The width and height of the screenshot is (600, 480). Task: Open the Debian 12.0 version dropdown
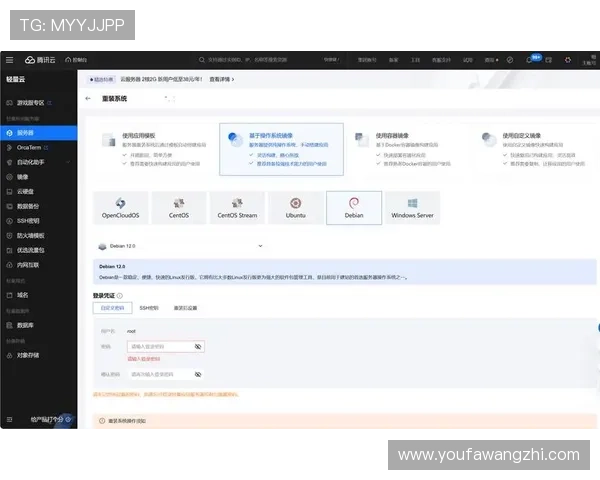(180, 245)
